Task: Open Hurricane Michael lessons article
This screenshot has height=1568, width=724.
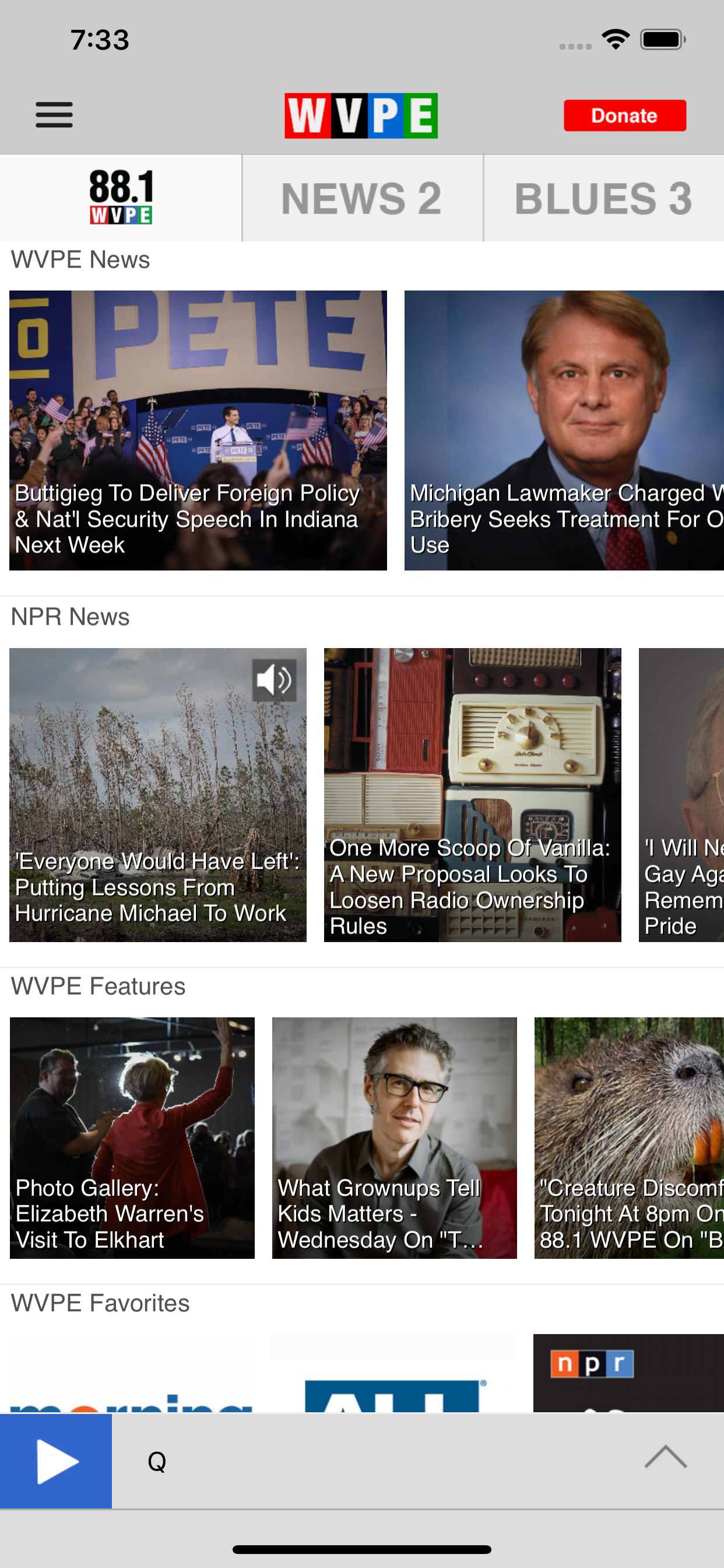Action: pos(157,795)
